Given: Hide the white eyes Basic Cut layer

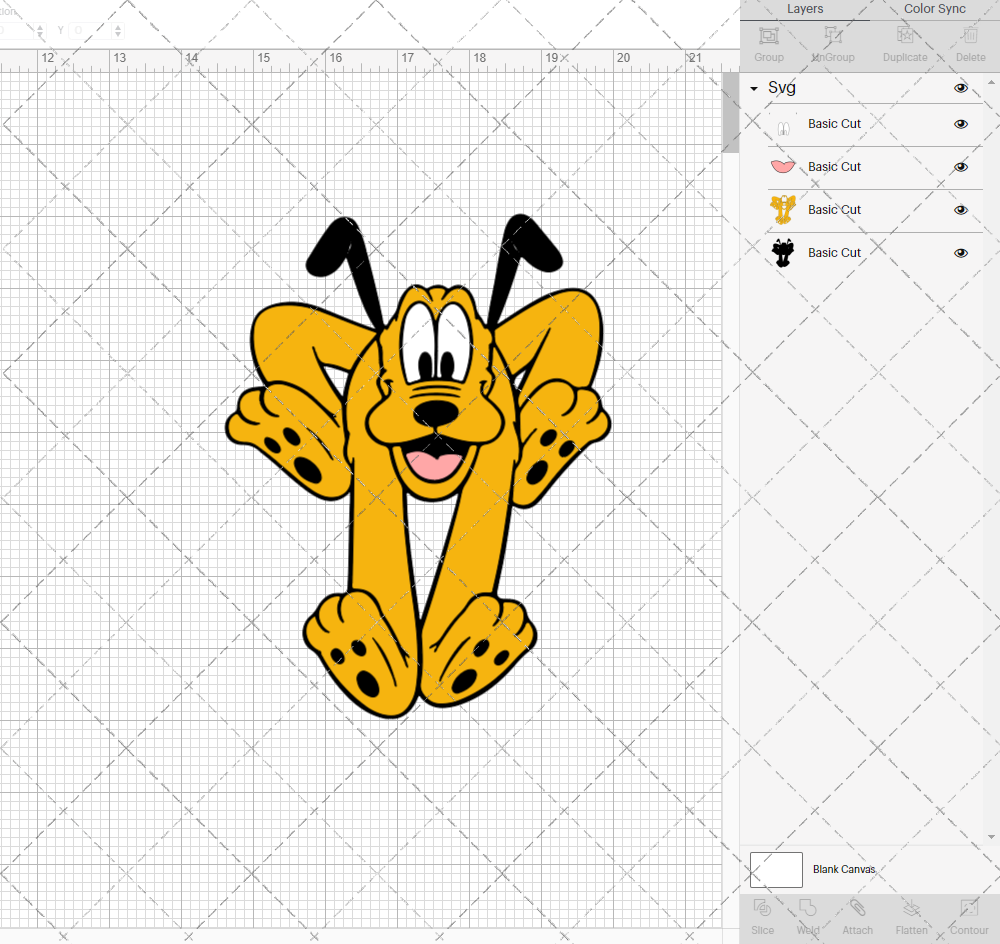Looking at the screenshot, I should tap(960, 124).
